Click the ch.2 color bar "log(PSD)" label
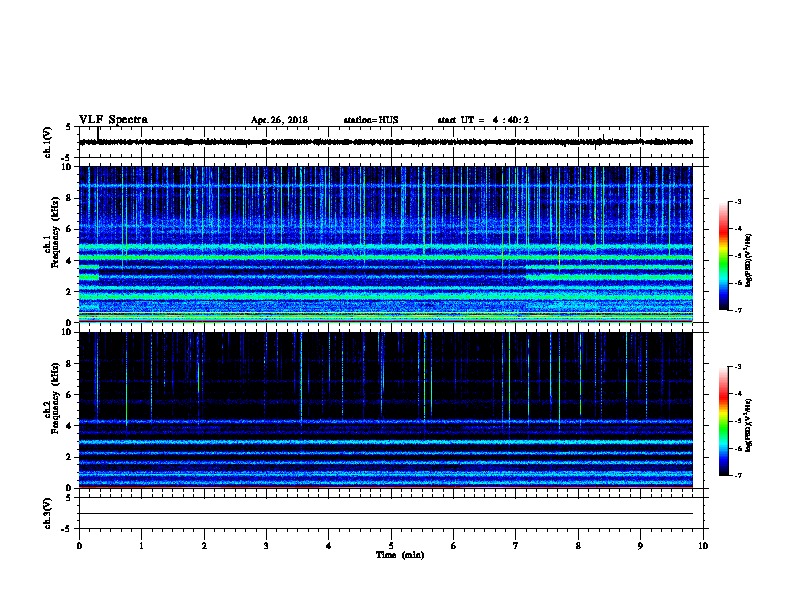 [748, 425]
